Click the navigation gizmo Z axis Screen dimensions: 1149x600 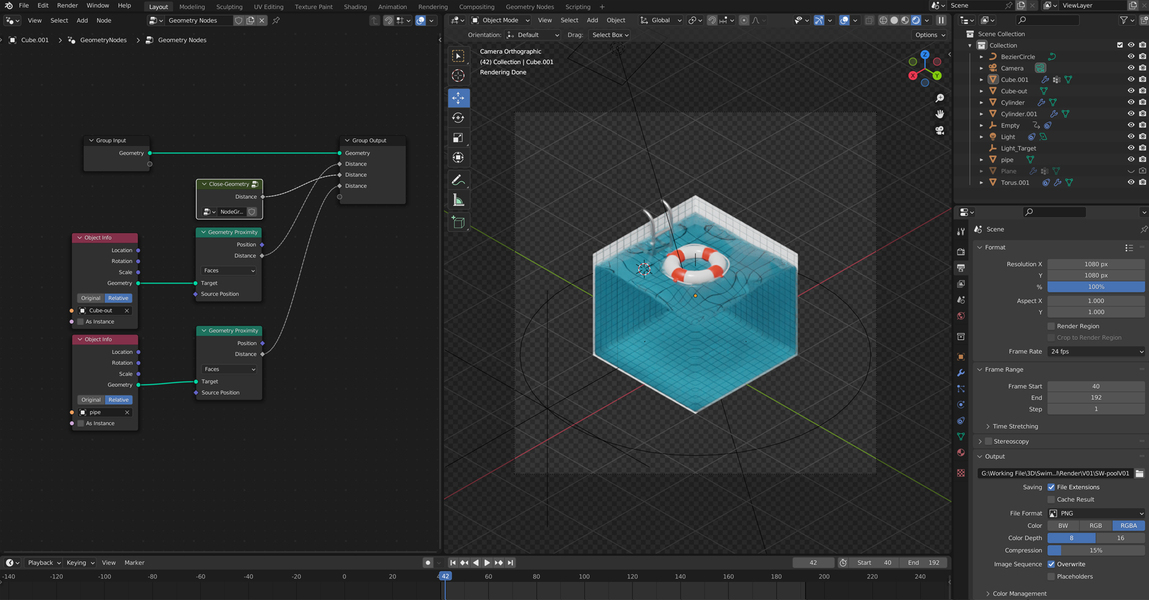tap(925, 55)
